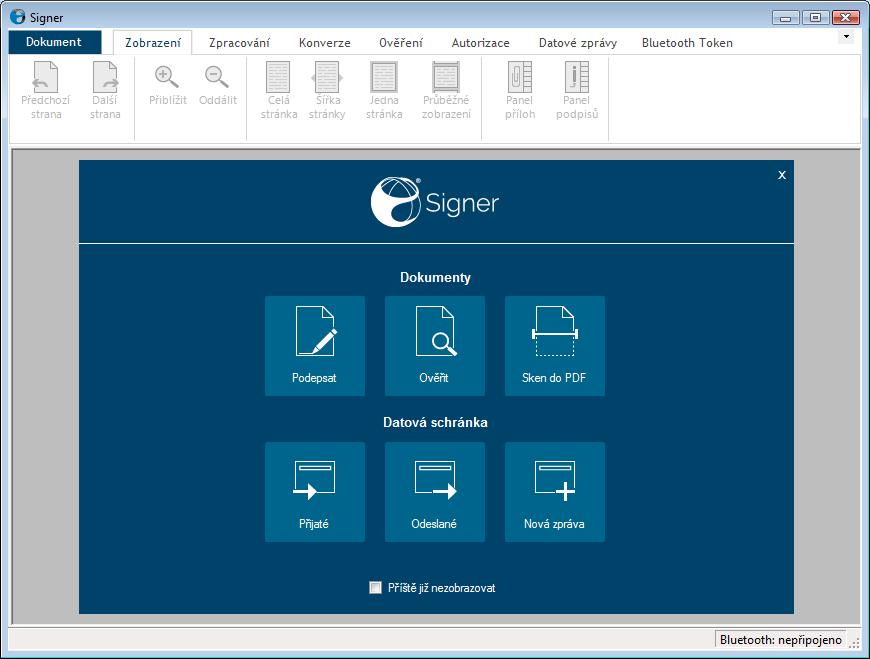
Task: Start Sken do PDF
Action: (554, 346)
